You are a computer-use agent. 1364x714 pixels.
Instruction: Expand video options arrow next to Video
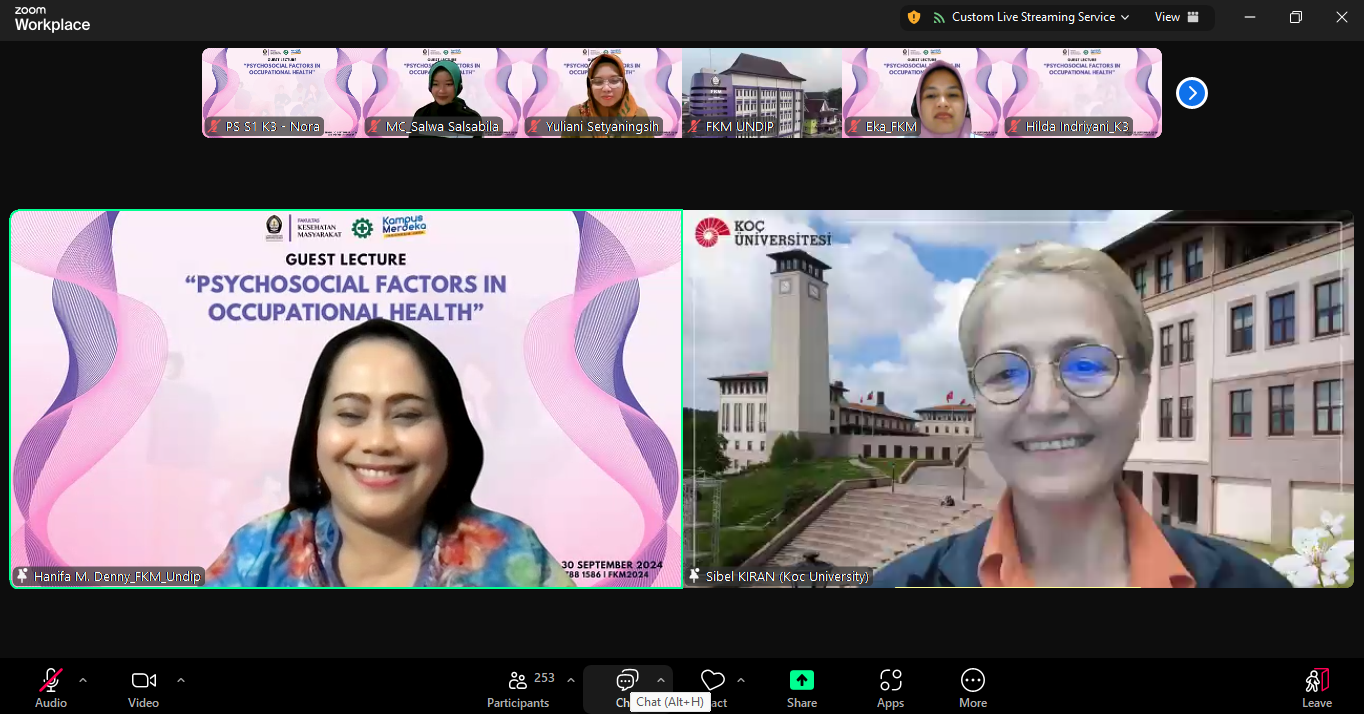pos(181,680)
